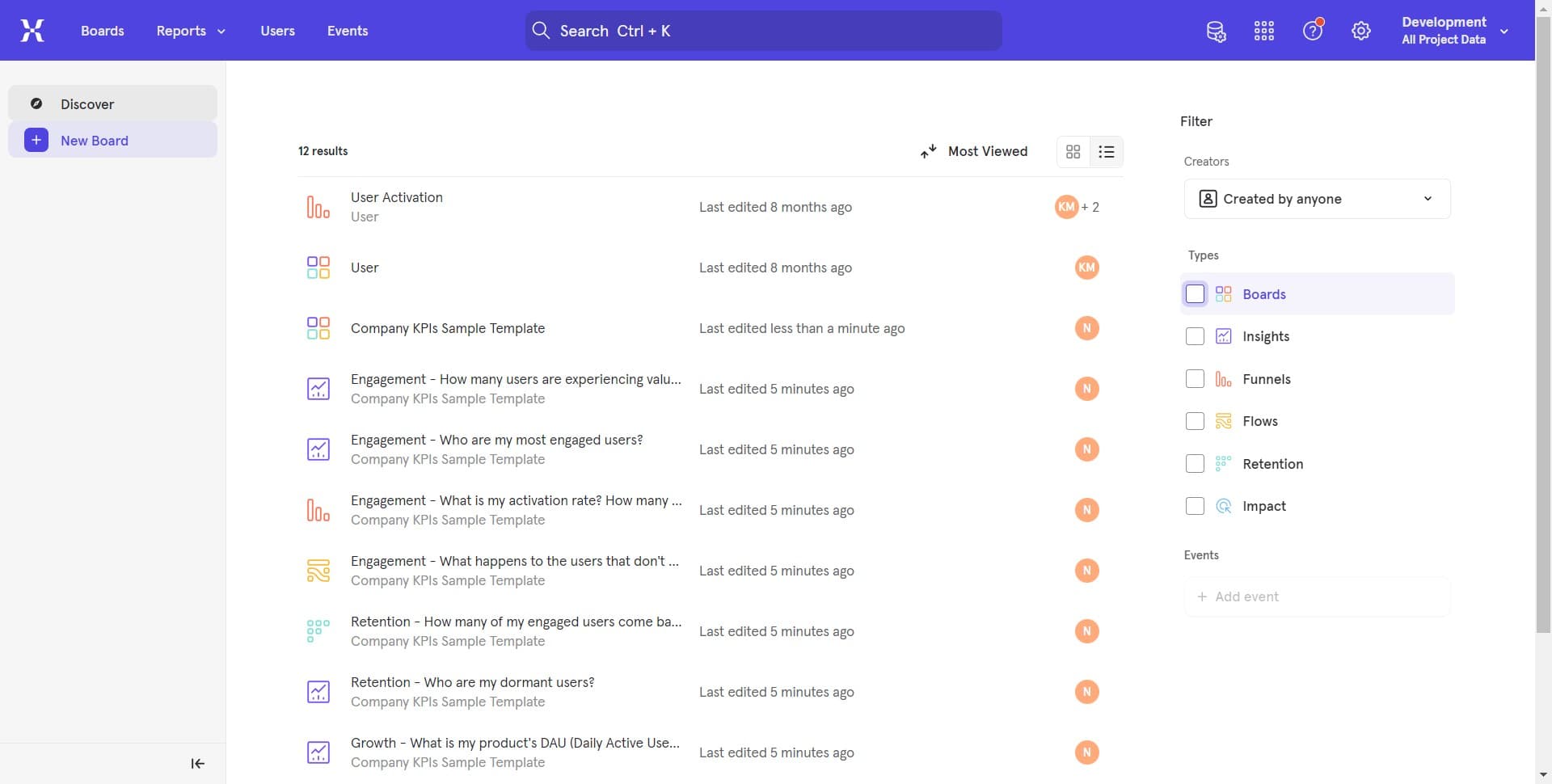Viewport: 1552px width, 784px height.
Task: Open the Created by anyone dropdown
Action: point(1317,198)
